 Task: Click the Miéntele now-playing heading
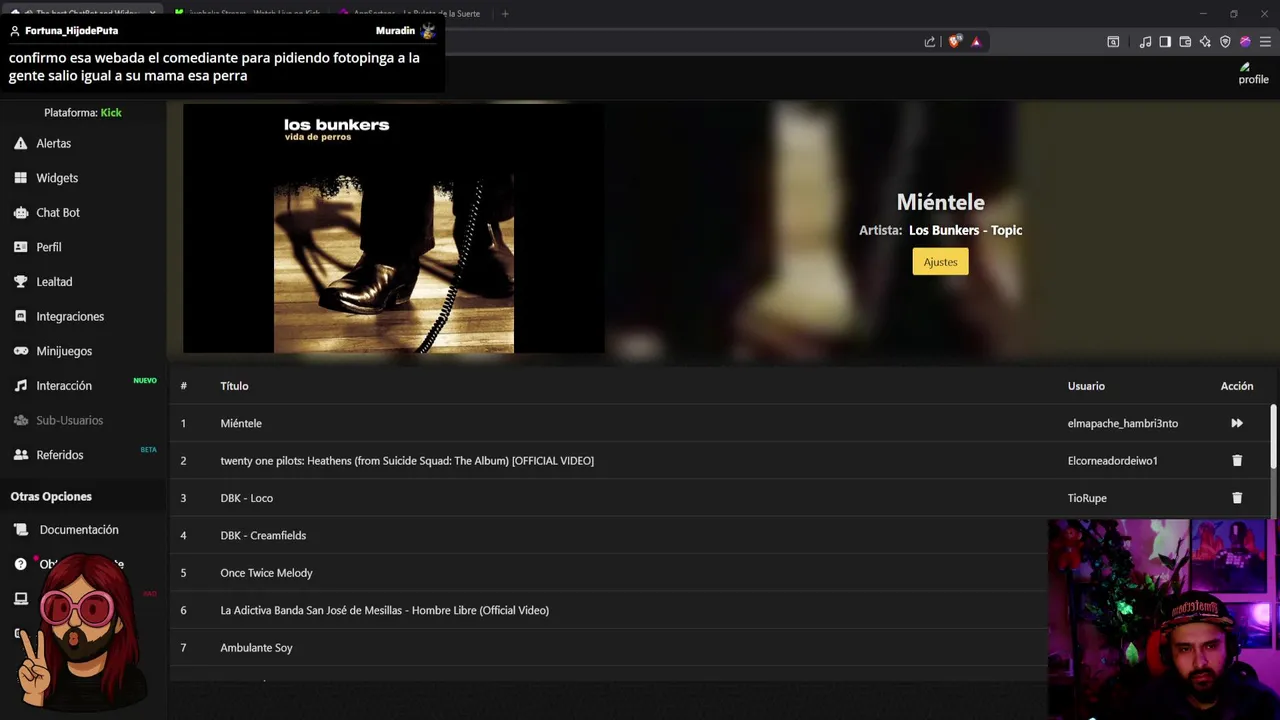click(940, 202)
